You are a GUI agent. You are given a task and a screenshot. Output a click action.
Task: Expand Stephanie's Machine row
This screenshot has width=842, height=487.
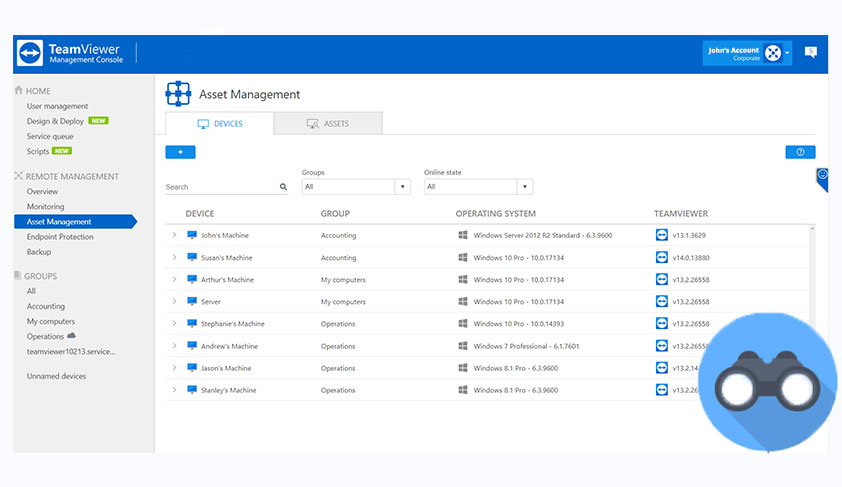174,323
